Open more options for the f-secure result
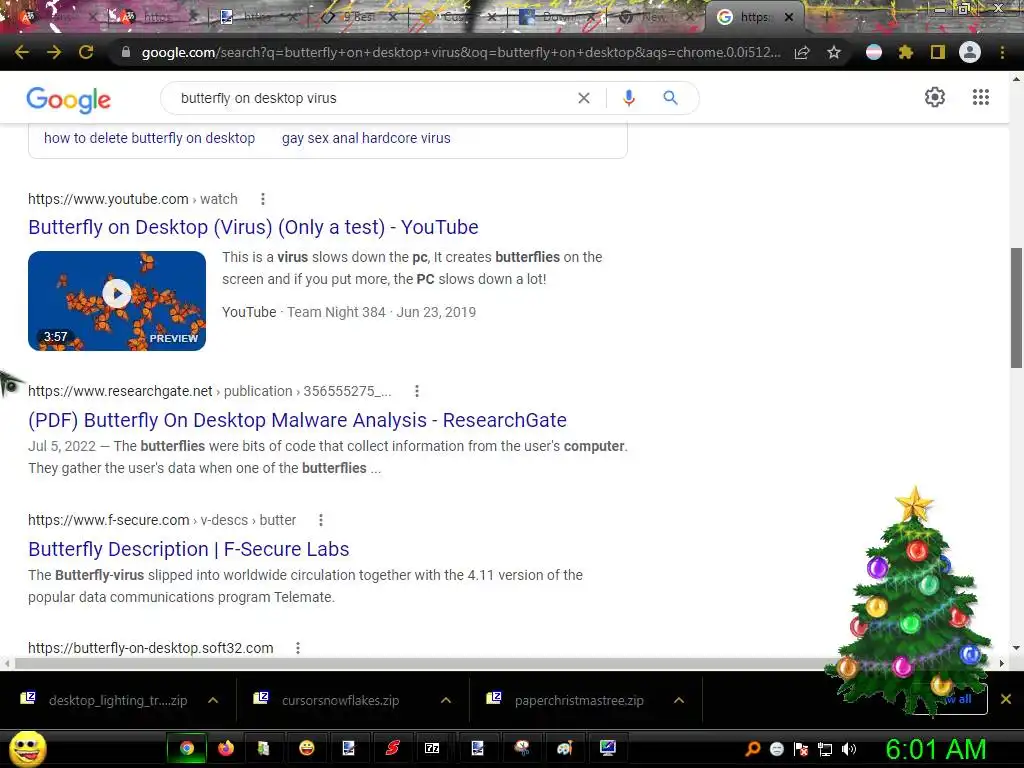The image size is (1024, 768). tap(321, 520)
